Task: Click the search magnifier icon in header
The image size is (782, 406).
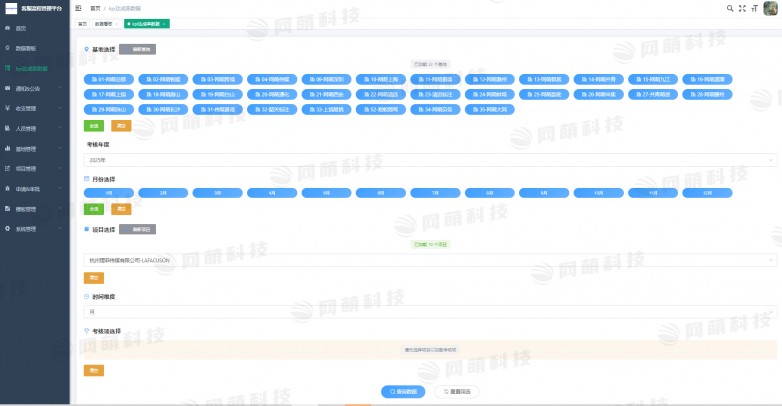Action: point(730,8)
